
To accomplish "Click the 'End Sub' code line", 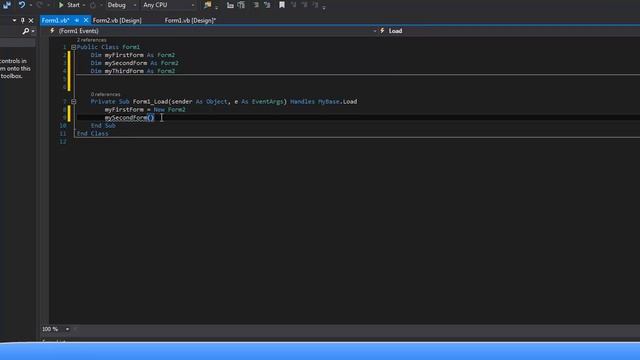I will [103, 125].
